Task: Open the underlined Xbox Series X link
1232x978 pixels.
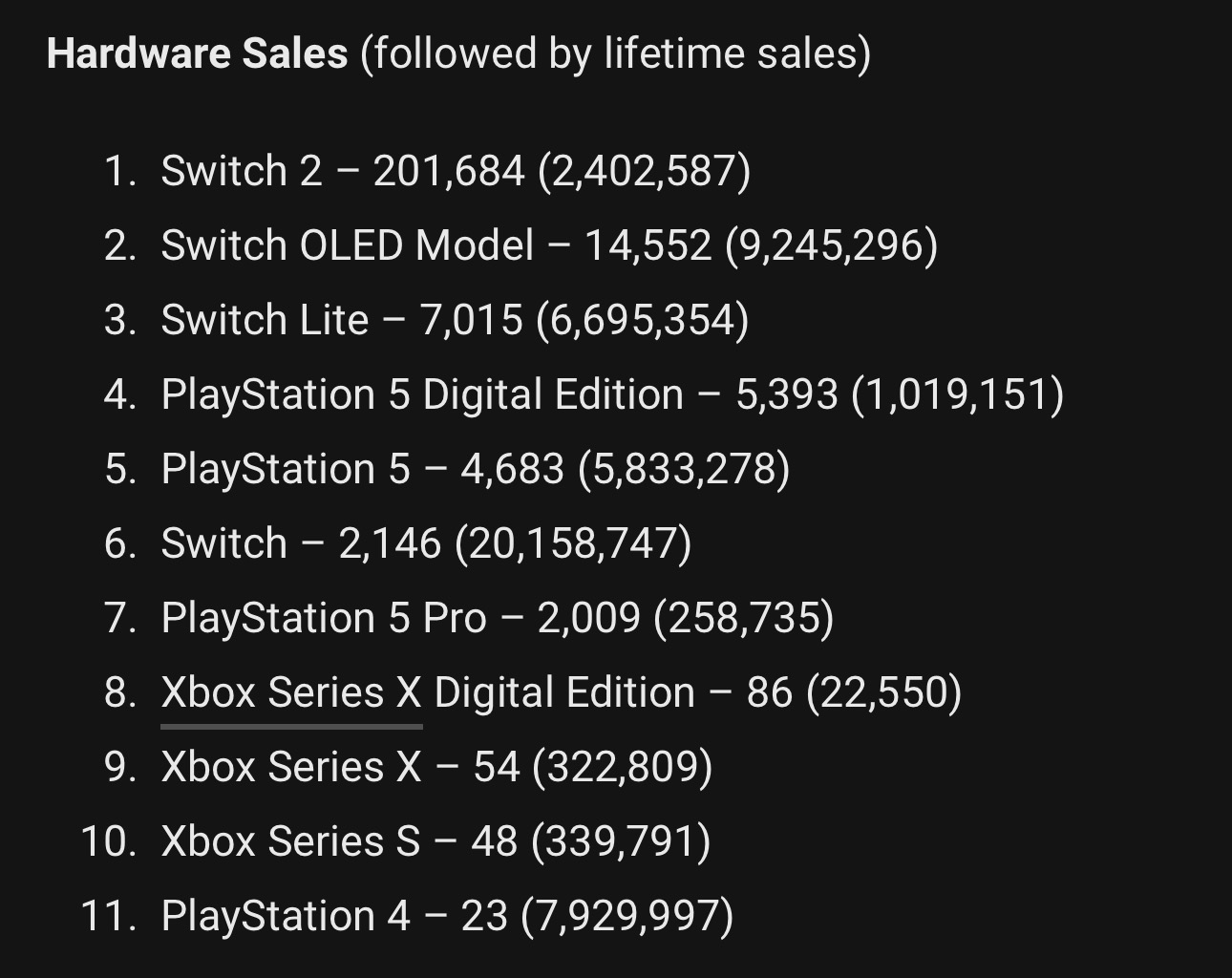Action: [x=291, y=692]
